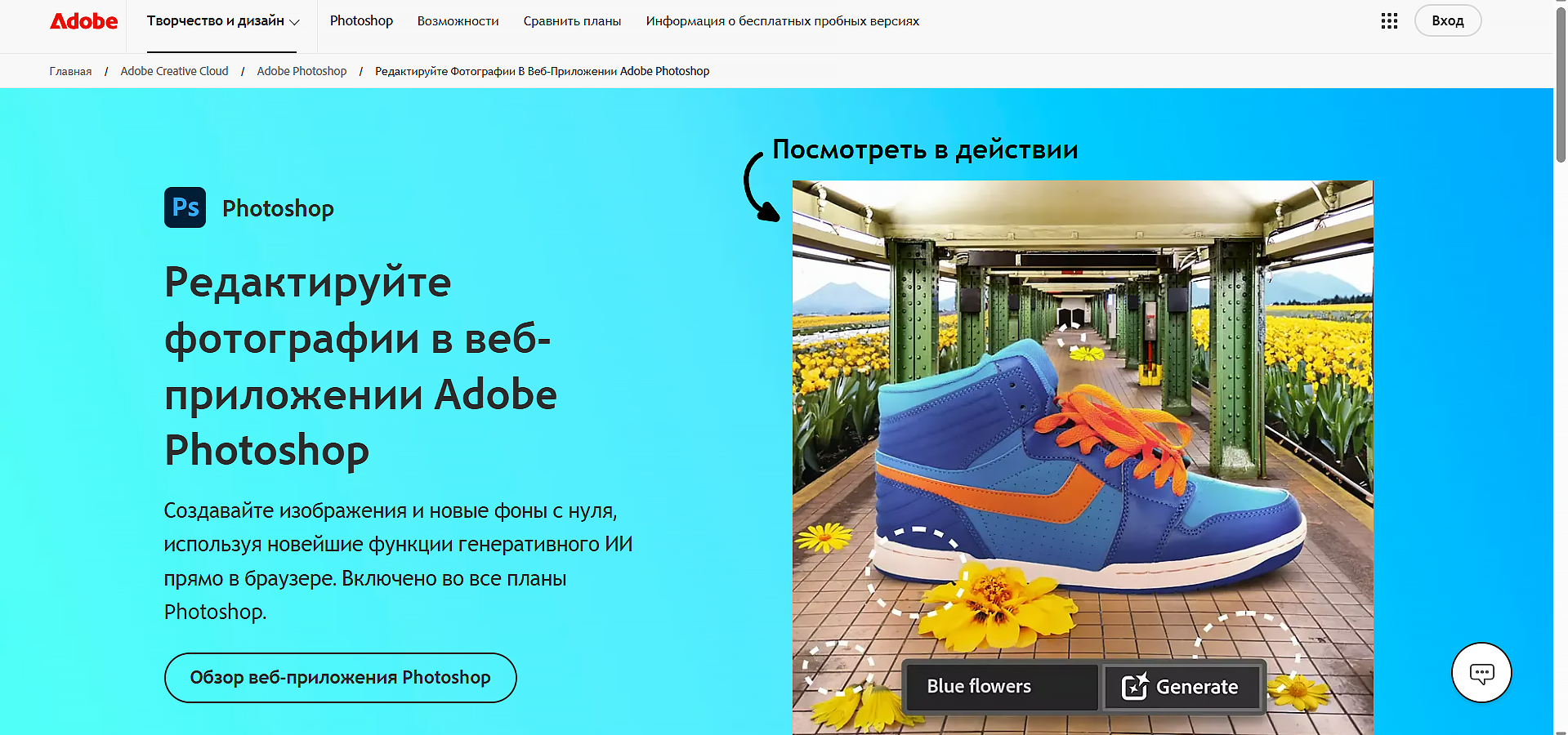This screenshot has height=735, width=1568.
Task: Click the Посмотреть в действии heading
Action: click(x=925, y=149)
